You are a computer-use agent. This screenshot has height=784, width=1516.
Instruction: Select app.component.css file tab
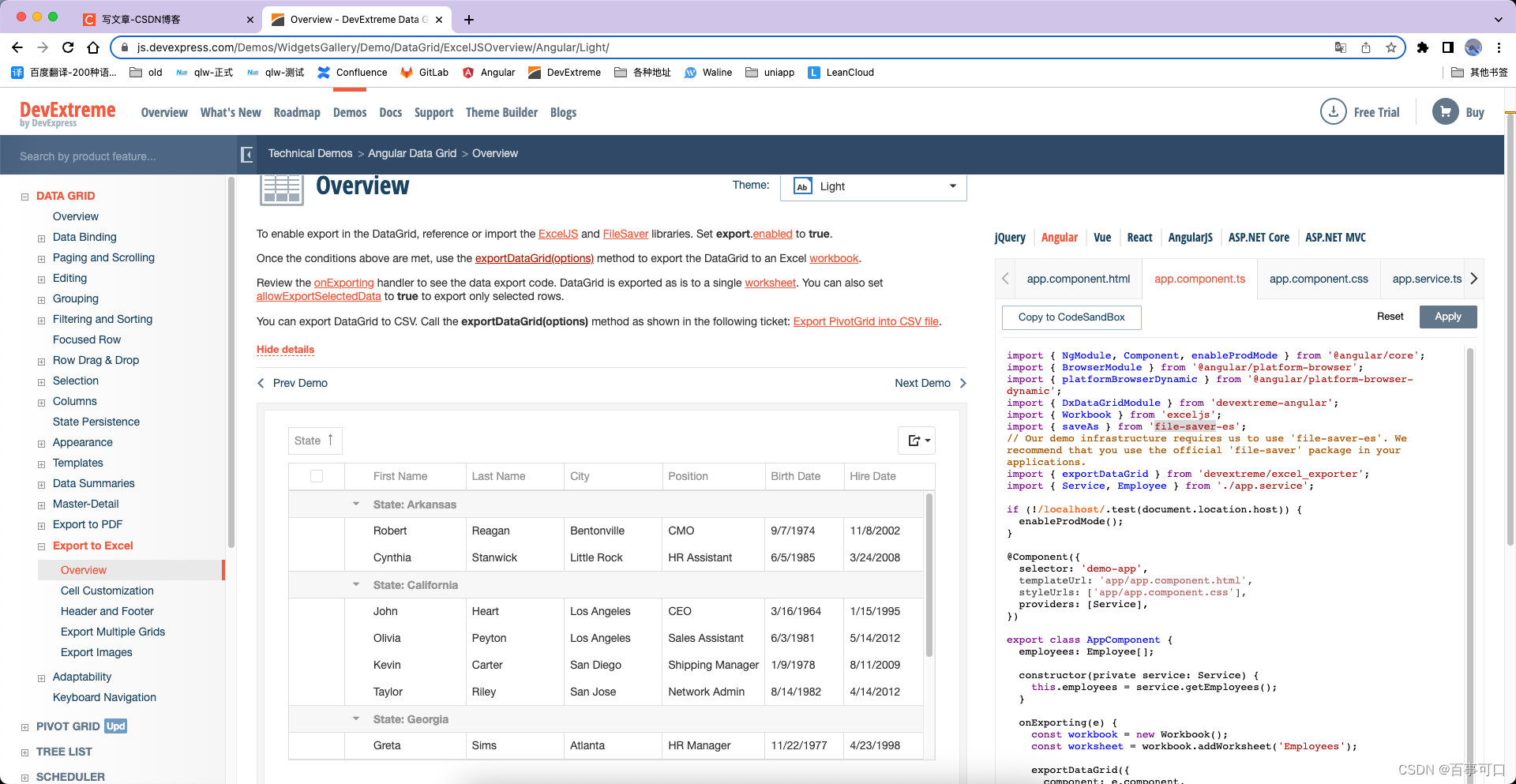[1319, 279]
